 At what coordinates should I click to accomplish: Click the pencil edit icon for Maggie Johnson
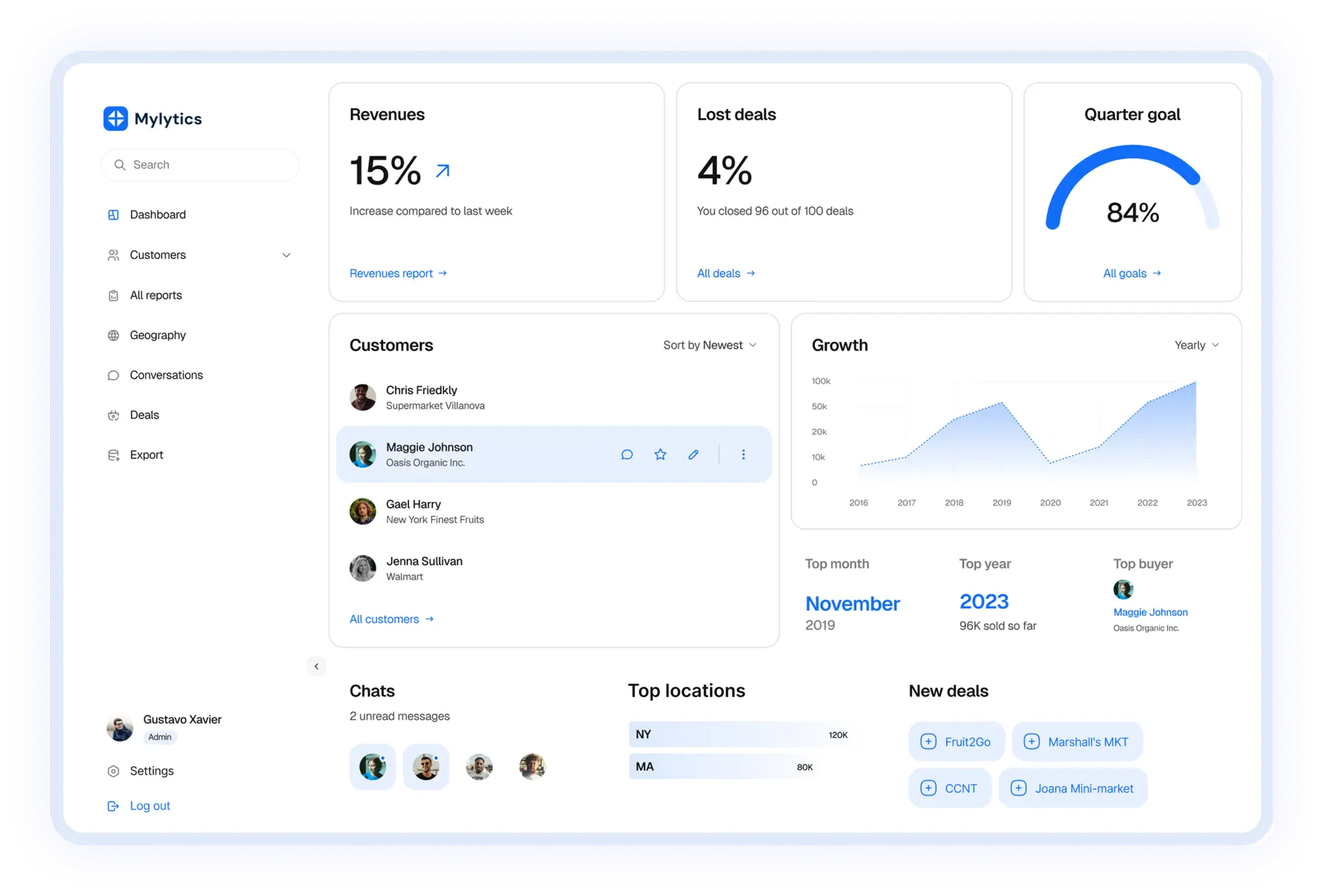[x=693, y=455]
